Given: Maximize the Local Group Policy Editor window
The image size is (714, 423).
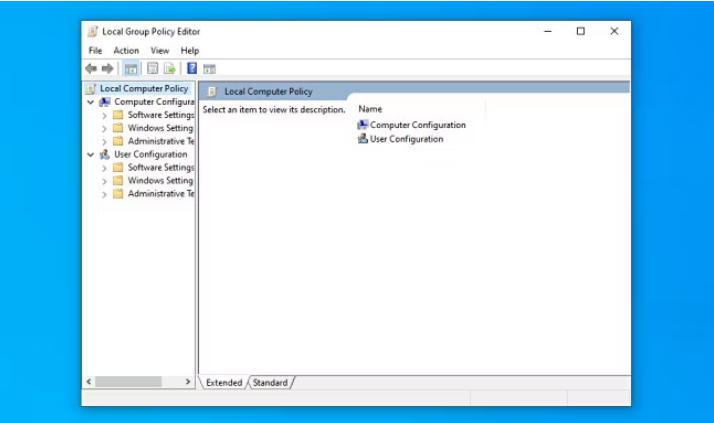Looking at the screenshot, I should point(581,31).
